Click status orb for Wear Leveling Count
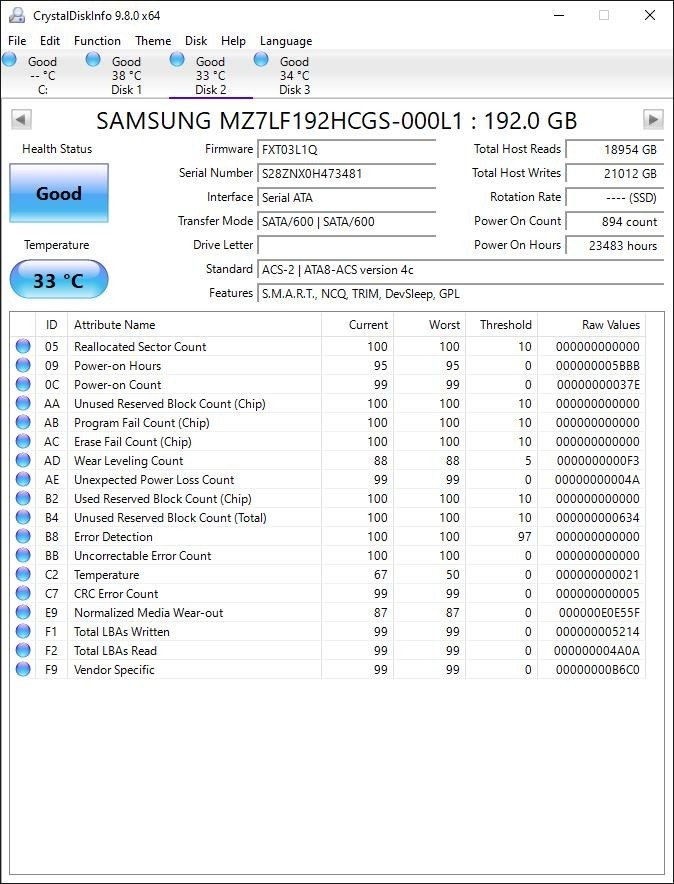The width and height of the screenshot is (674, 884). point(23,461)
